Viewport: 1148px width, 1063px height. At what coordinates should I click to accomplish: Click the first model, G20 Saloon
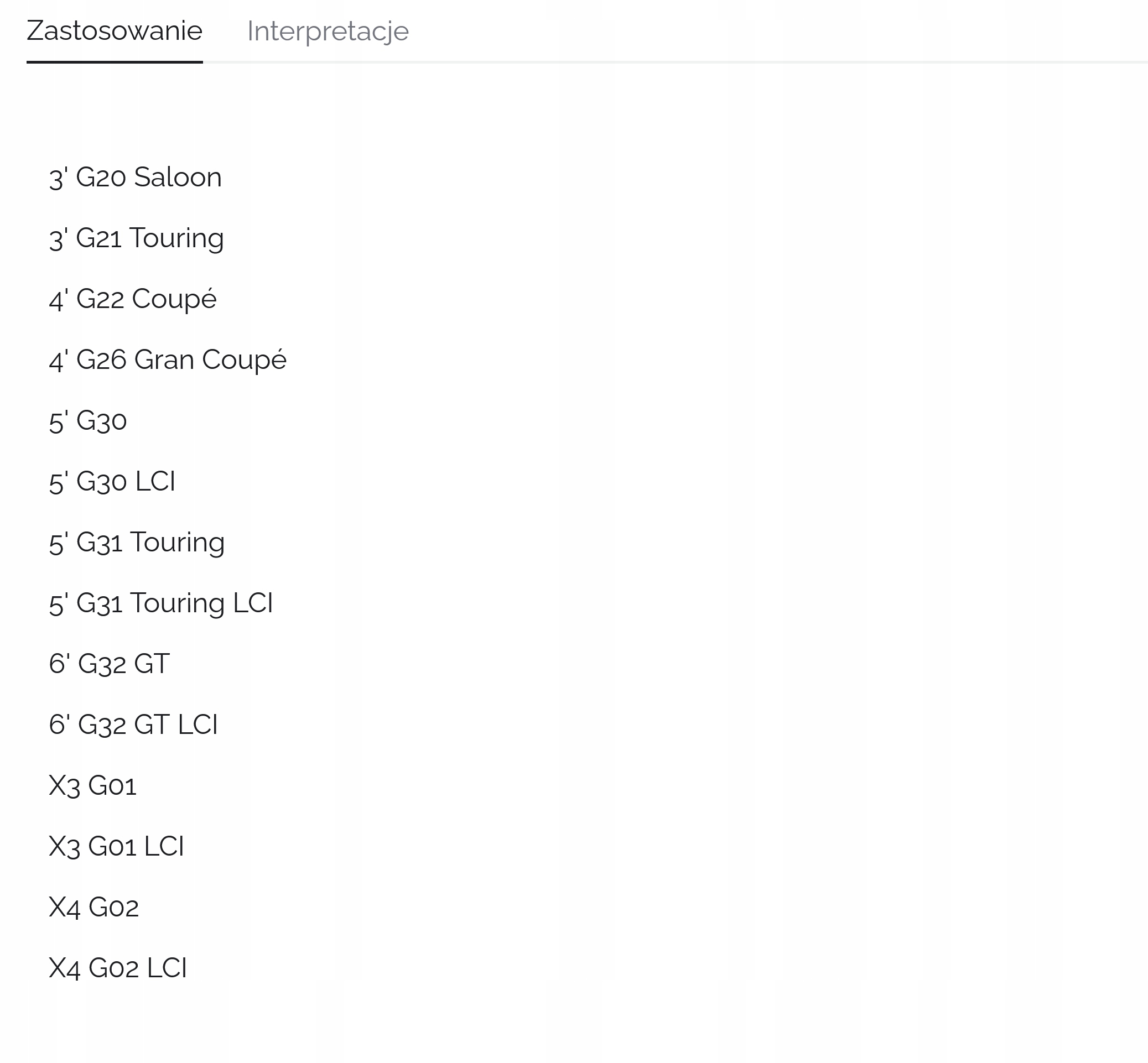[x=135, y=177]
